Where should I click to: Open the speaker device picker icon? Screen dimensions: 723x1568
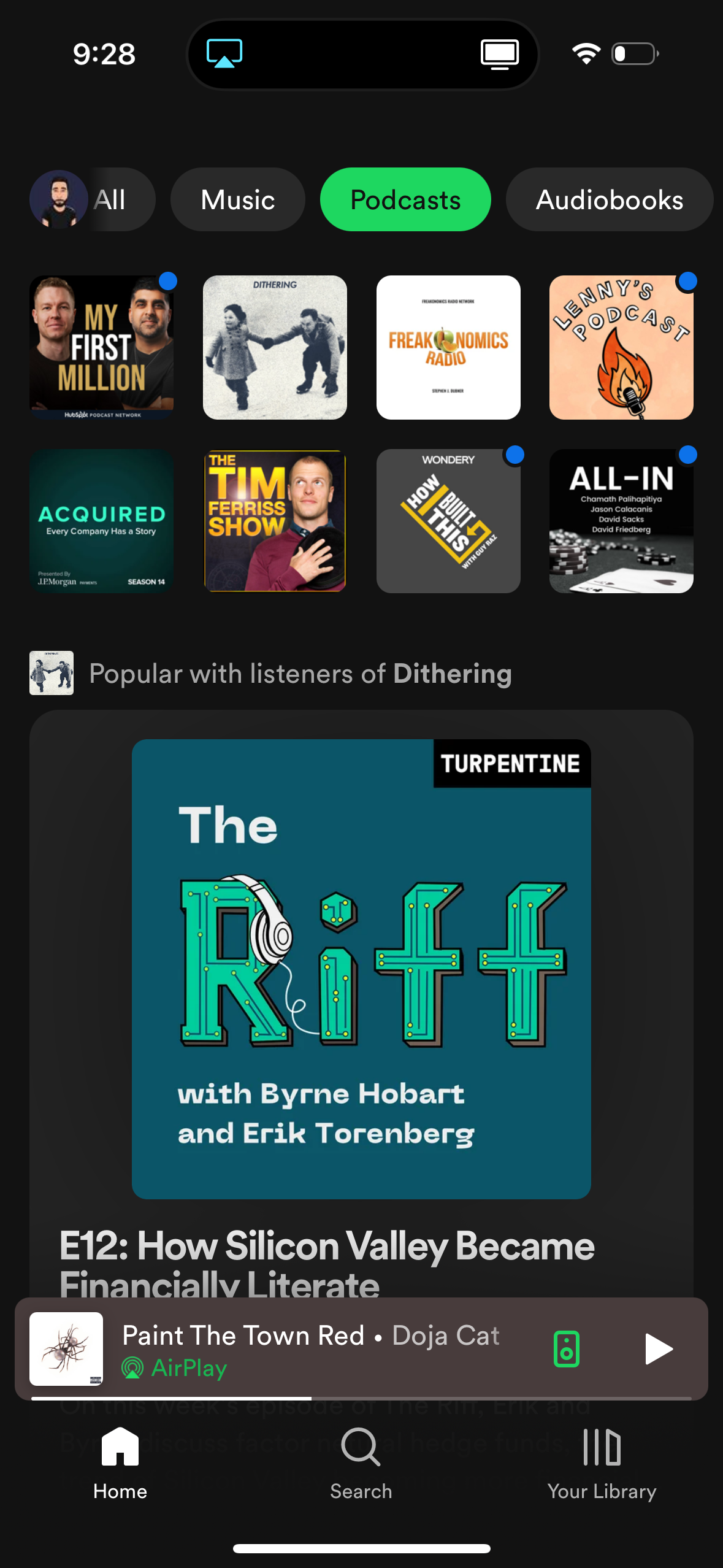[567, 1349]
